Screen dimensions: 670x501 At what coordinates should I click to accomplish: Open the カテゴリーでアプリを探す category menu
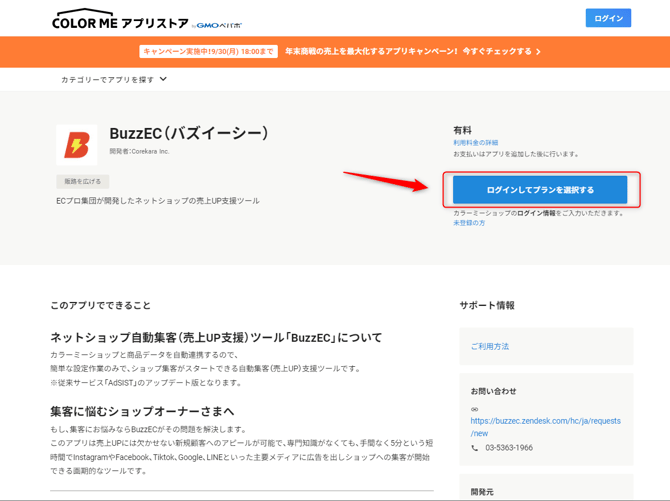coord(108,79)
